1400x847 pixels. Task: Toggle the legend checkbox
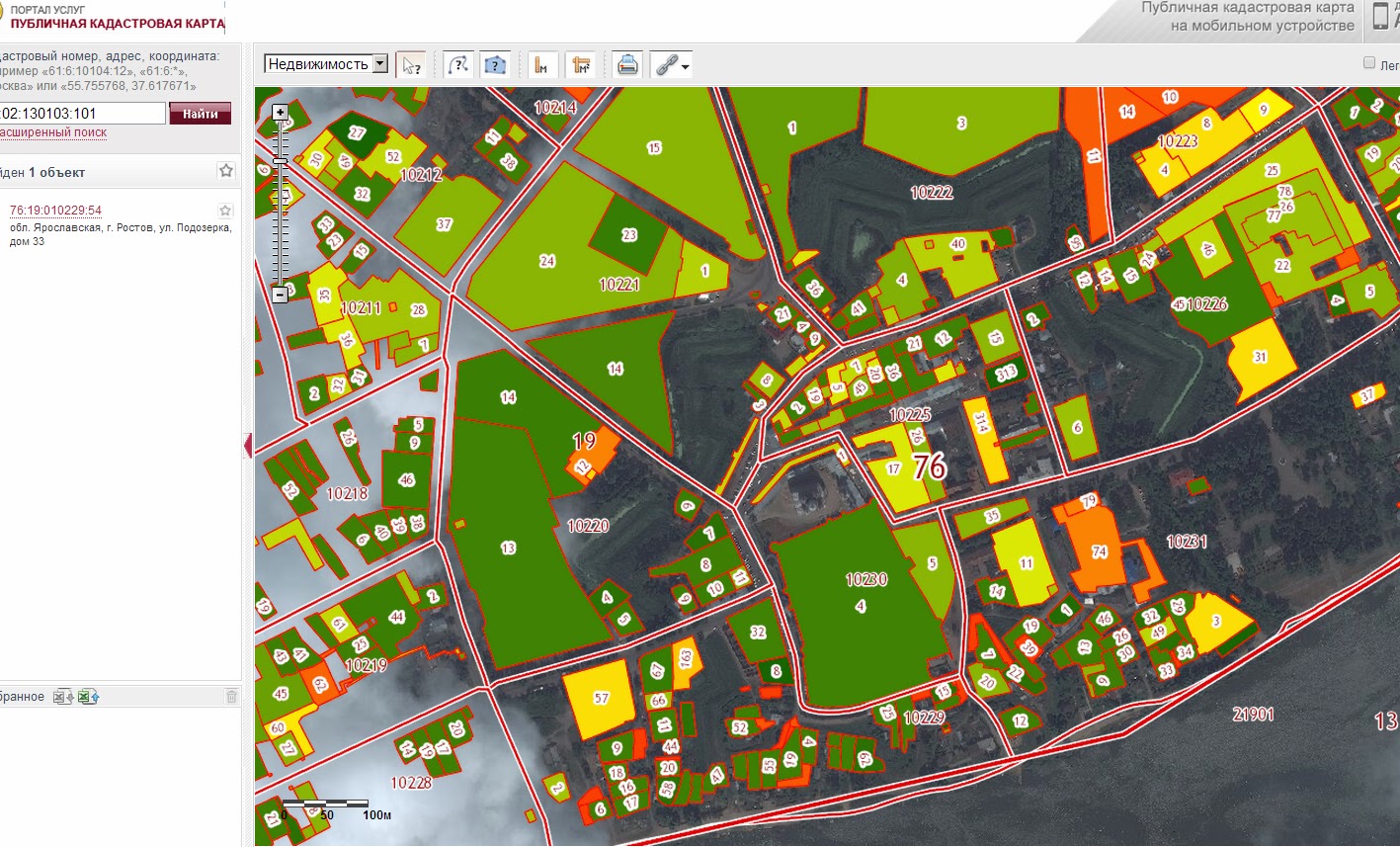point(1369,62)
